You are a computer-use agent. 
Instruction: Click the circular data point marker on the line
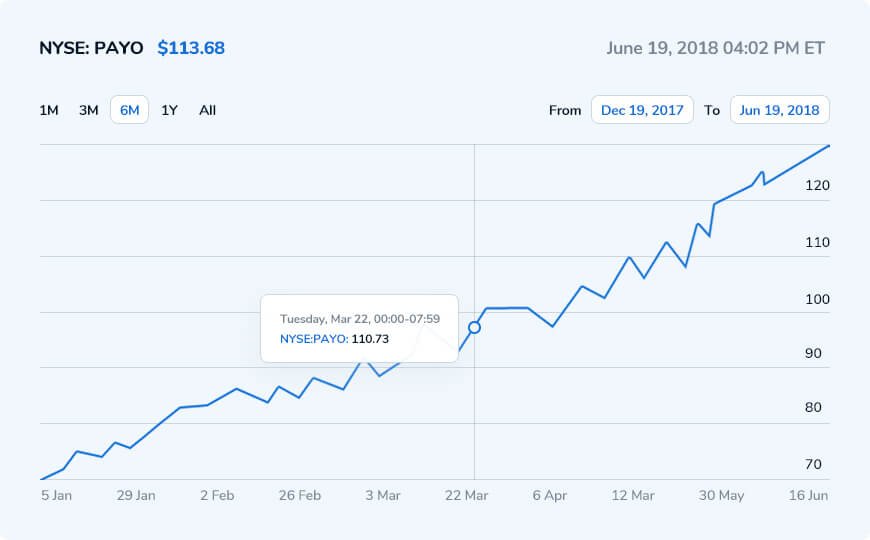474,327
